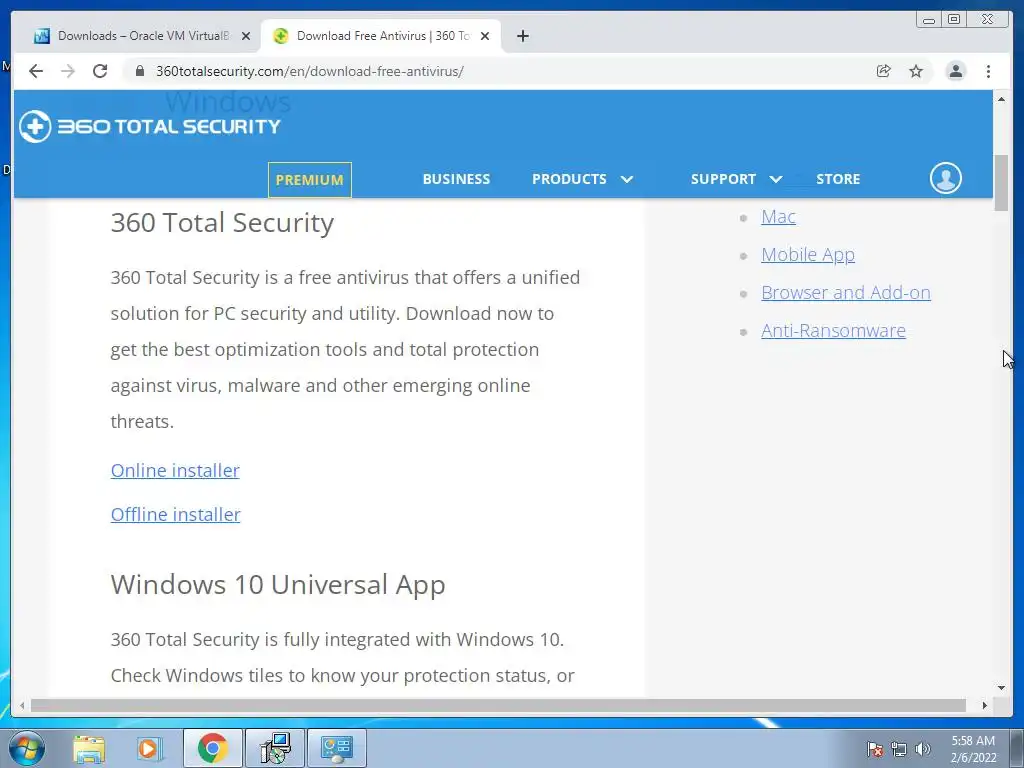
Task: Click the browser forward arrow
Action: coord(68,71)
